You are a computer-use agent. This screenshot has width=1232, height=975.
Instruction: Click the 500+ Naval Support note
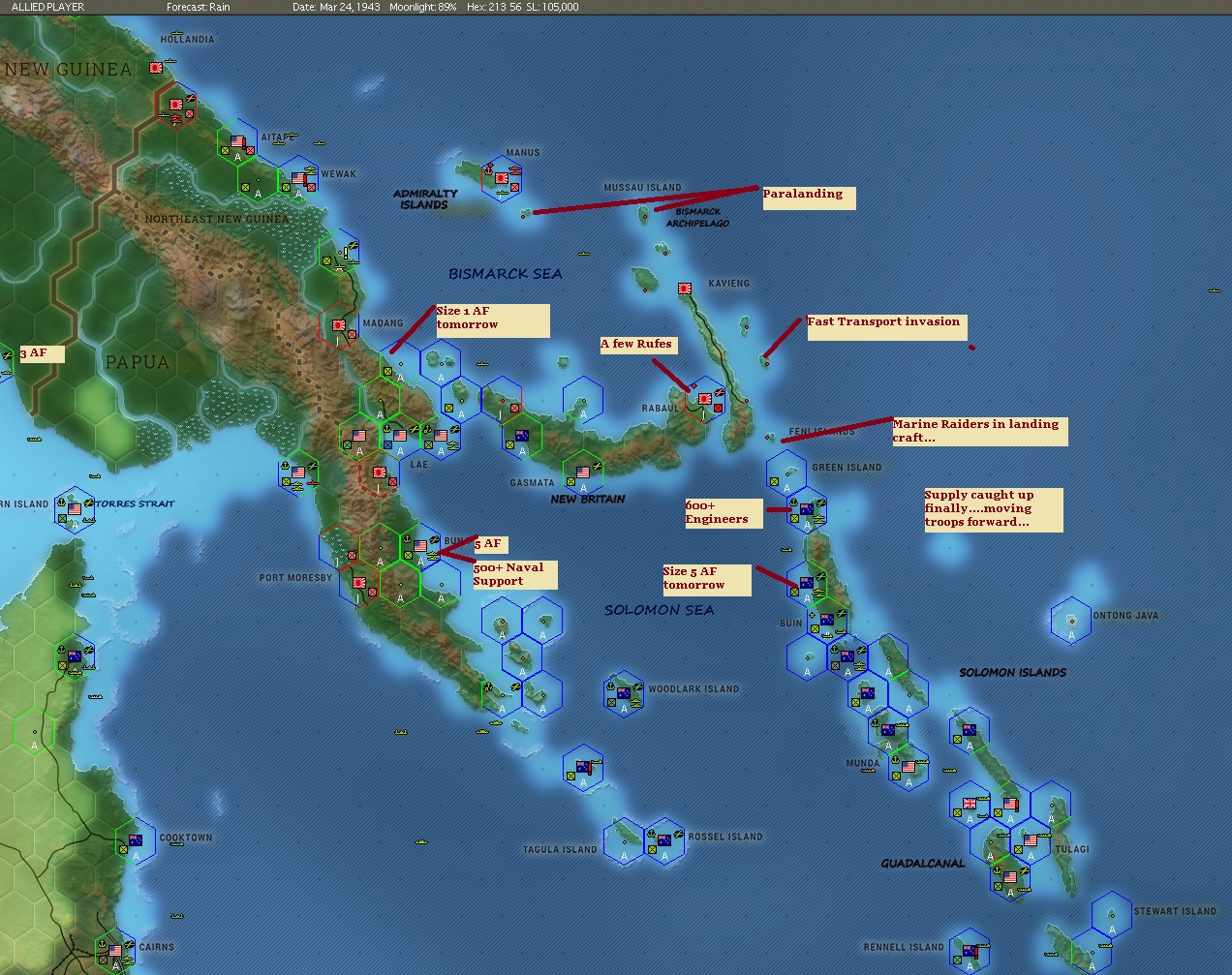point(515,575)
